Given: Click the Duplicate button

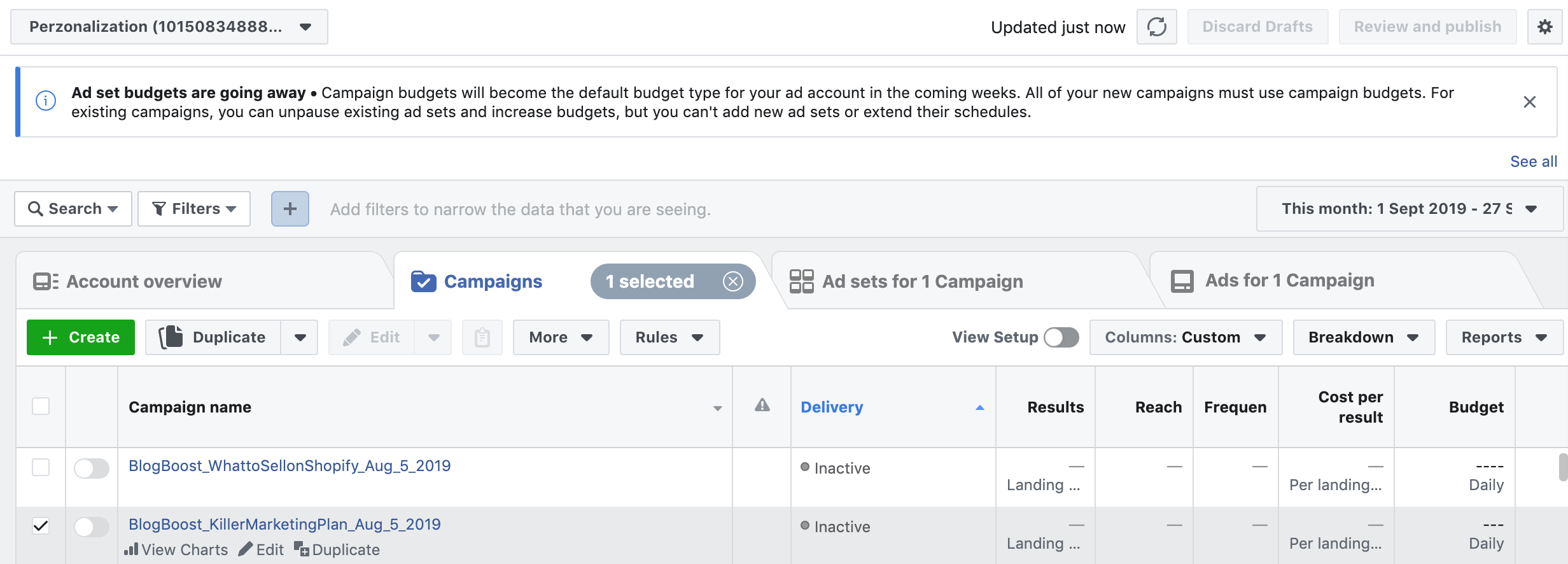Looking at the screenshot, I should 214,337.
